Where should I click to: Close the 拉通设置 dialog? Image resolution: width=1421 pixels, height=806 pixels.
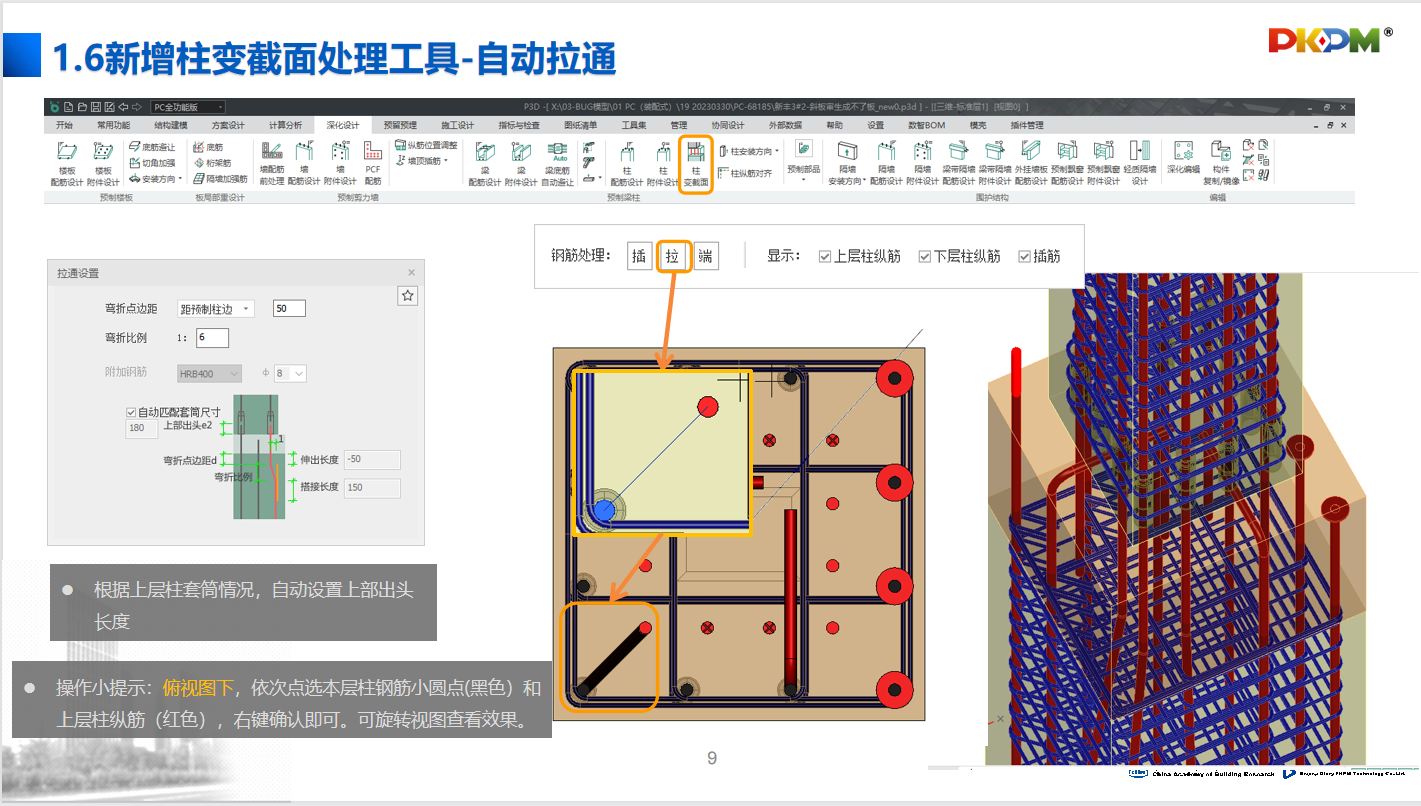(x=411, y=272)
